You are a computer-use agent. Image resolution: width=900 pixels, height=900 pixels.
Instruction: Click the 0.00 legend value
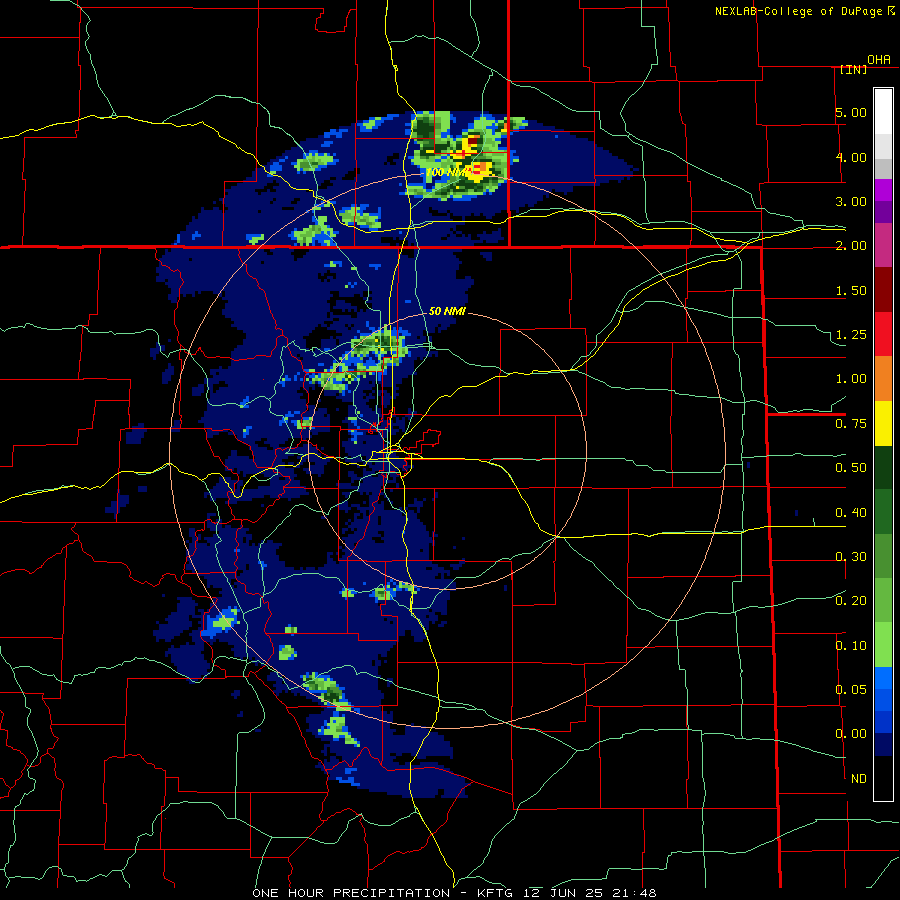pyautogui.click(x=851, y=734)
